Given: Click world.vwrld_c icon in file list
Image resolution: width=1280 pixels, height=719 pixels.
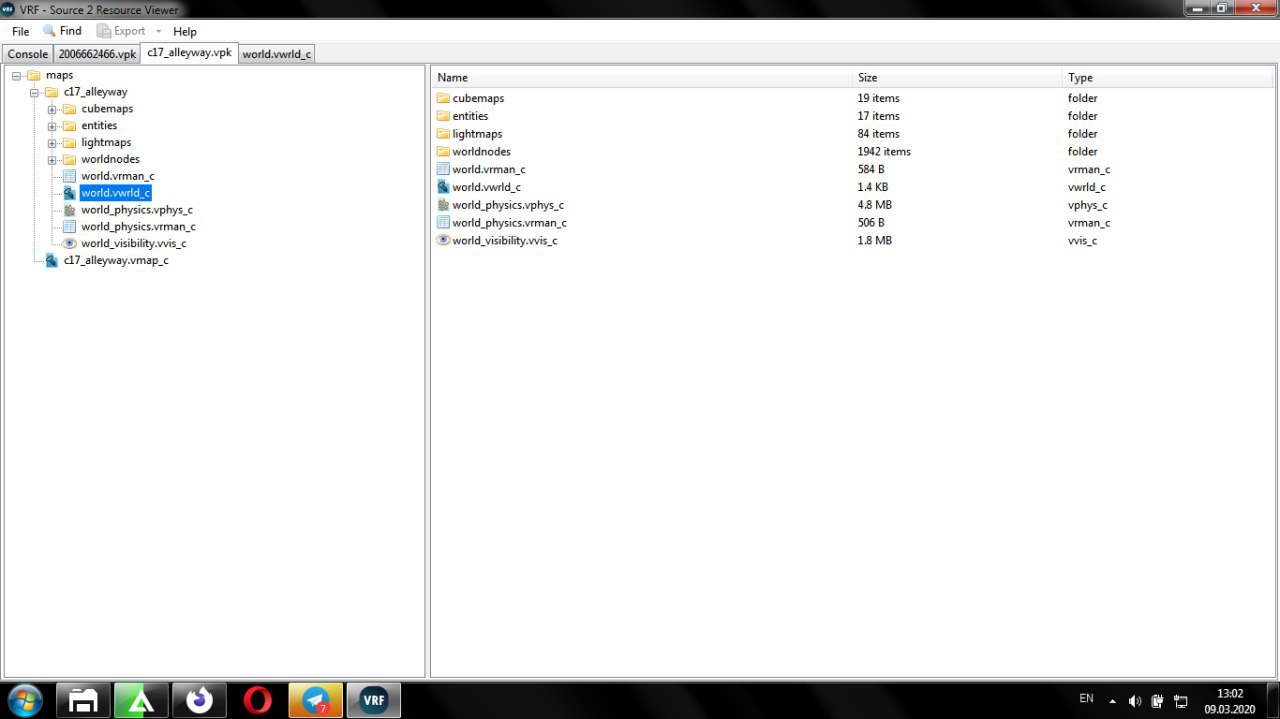Looking at the screenshot, I should 444,187.
